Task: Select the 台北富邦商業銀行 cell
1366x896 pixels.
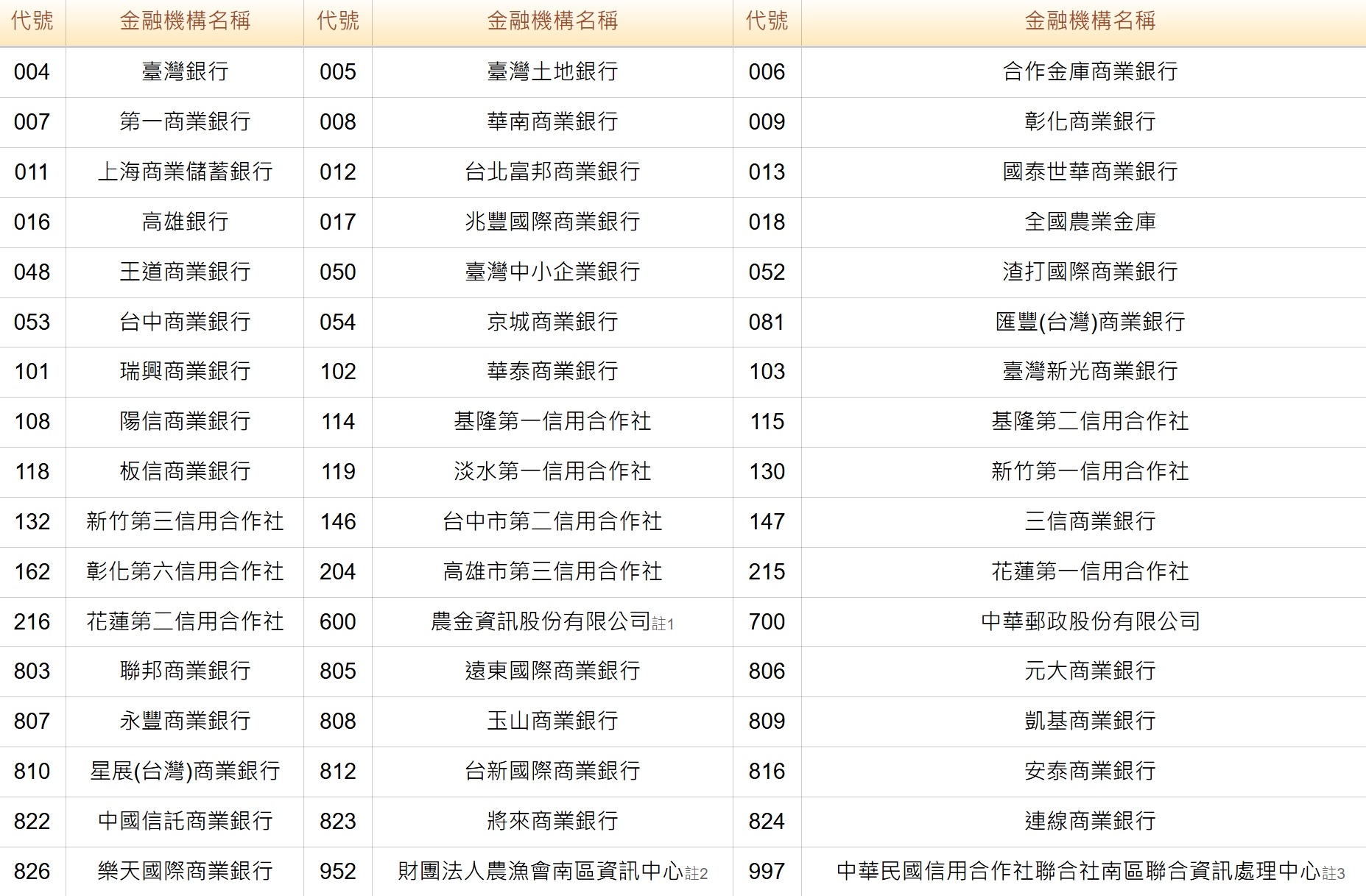Action: click(x=552, y=172)
